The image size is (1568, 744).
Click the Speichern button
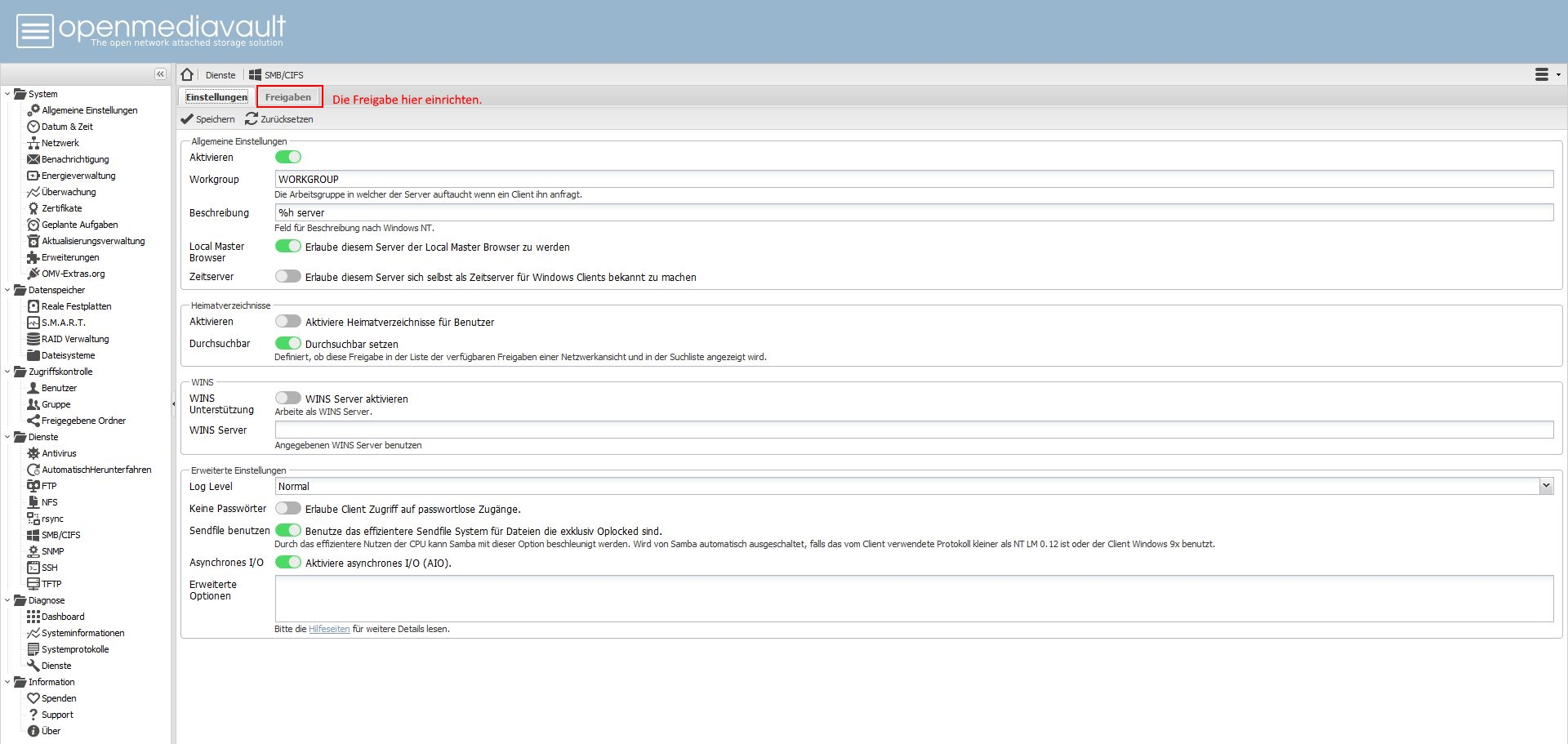[208, 119]
